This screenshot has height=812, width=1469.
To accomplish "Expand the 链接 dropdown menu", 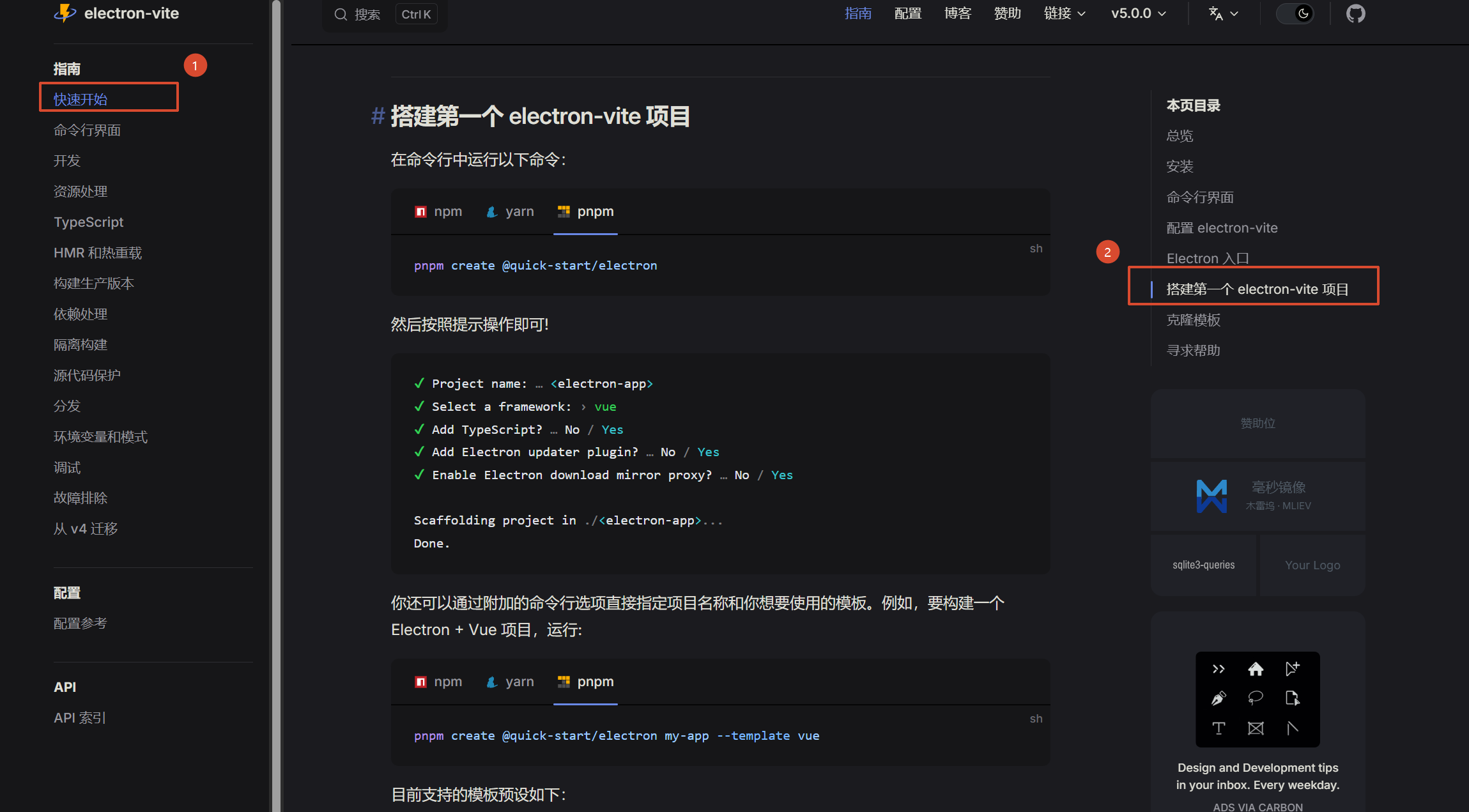I will click(1065, 13).
